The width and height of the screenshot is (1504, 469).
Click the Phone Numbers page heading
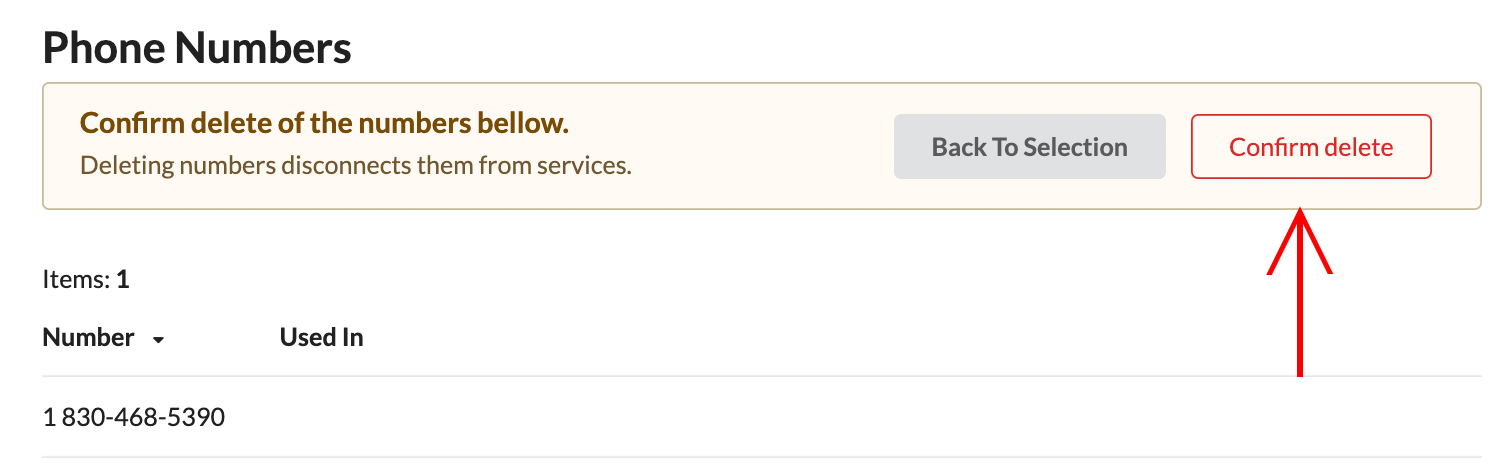[197, 47]
